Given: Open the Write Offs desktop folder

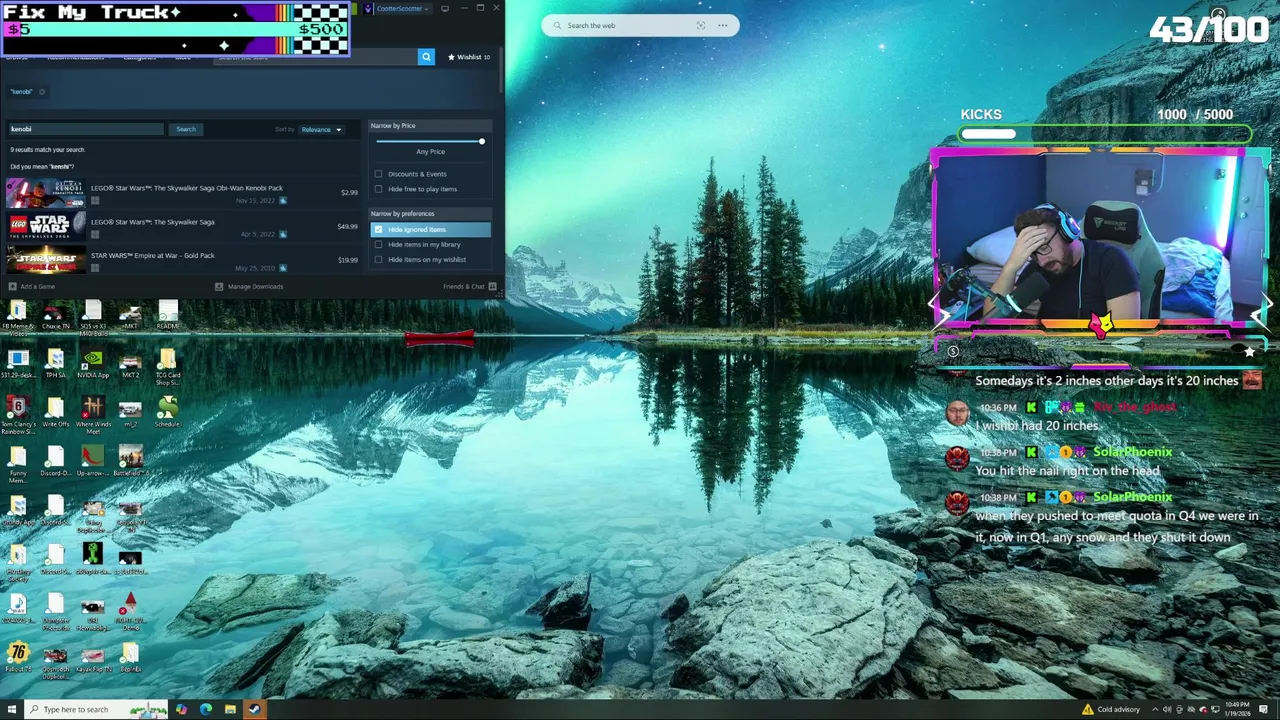Looking at the screenshot, I should pyautogui.click(x=55, y=412).
